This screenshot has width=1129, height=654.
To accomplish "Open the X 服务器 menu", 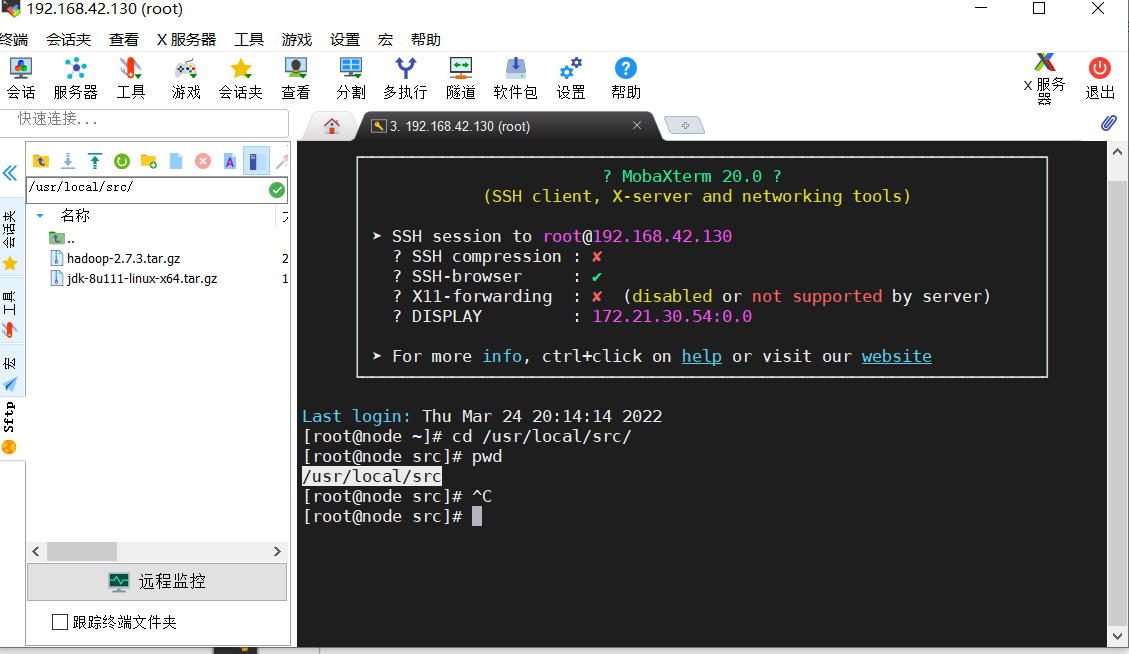I will click(186, 40).
